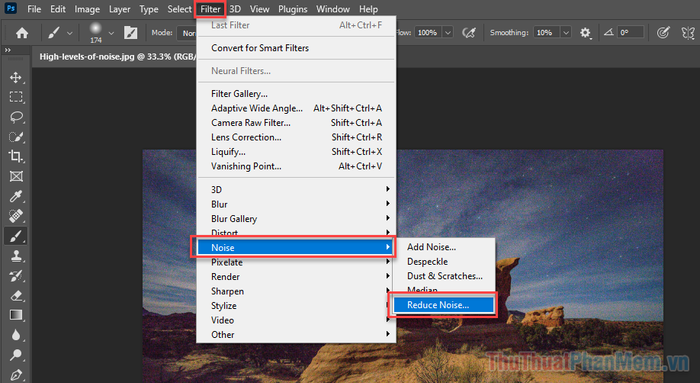The image size is (700, 383).
Task: Open the View menu
Action: 259,9
